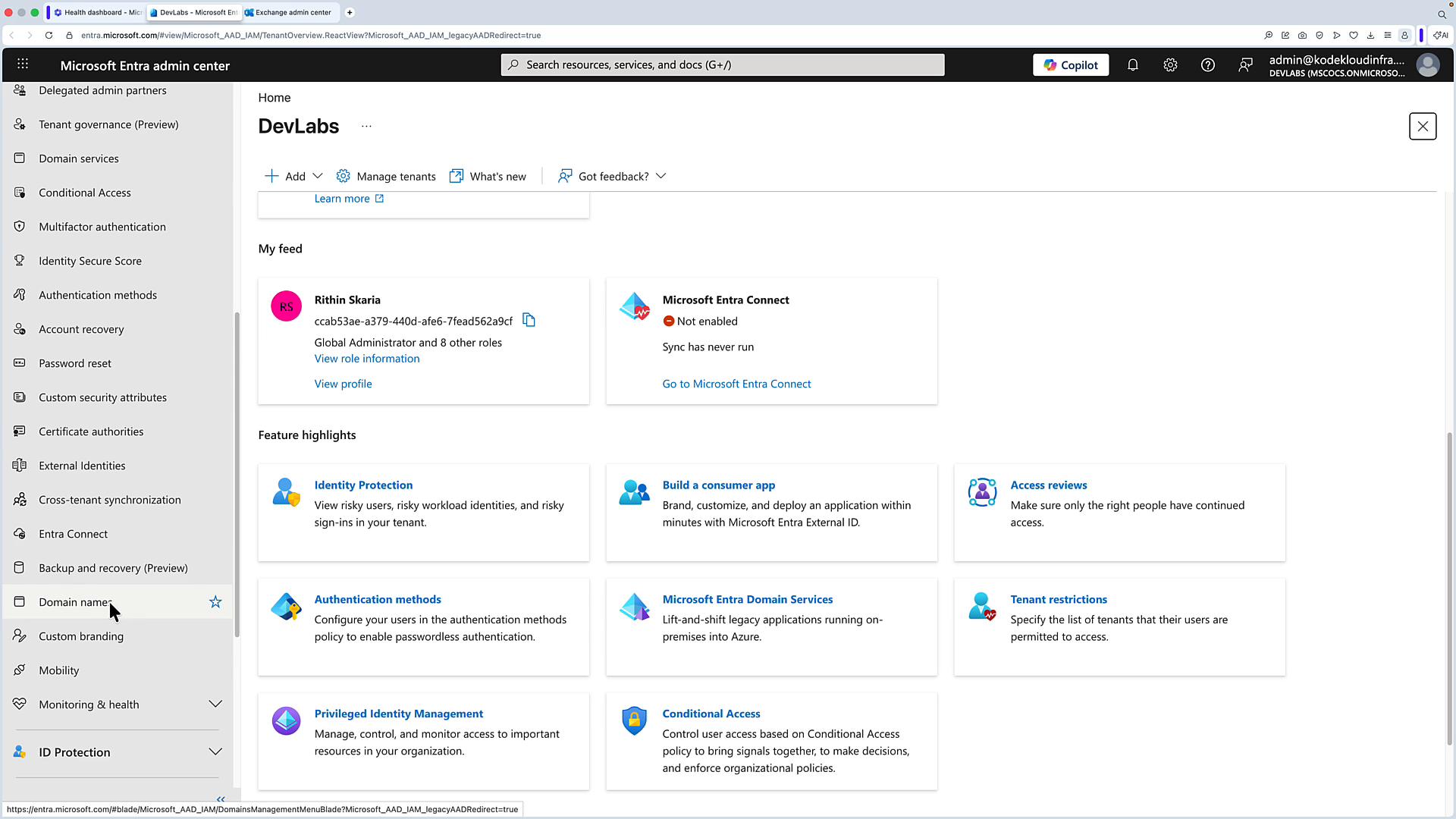
Task: Click the Password reset sidebar icon
Action: (x=20, y=363)
